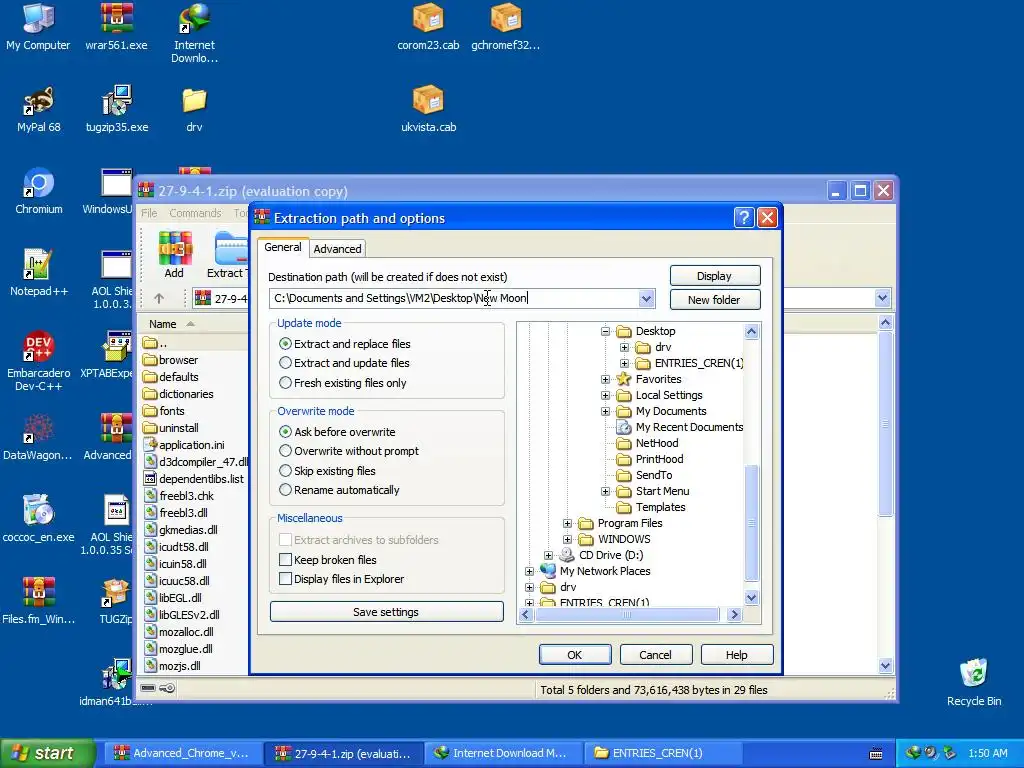Enable Display files in Explorer checkbox

pyautogui.click(x=342, y=579)
